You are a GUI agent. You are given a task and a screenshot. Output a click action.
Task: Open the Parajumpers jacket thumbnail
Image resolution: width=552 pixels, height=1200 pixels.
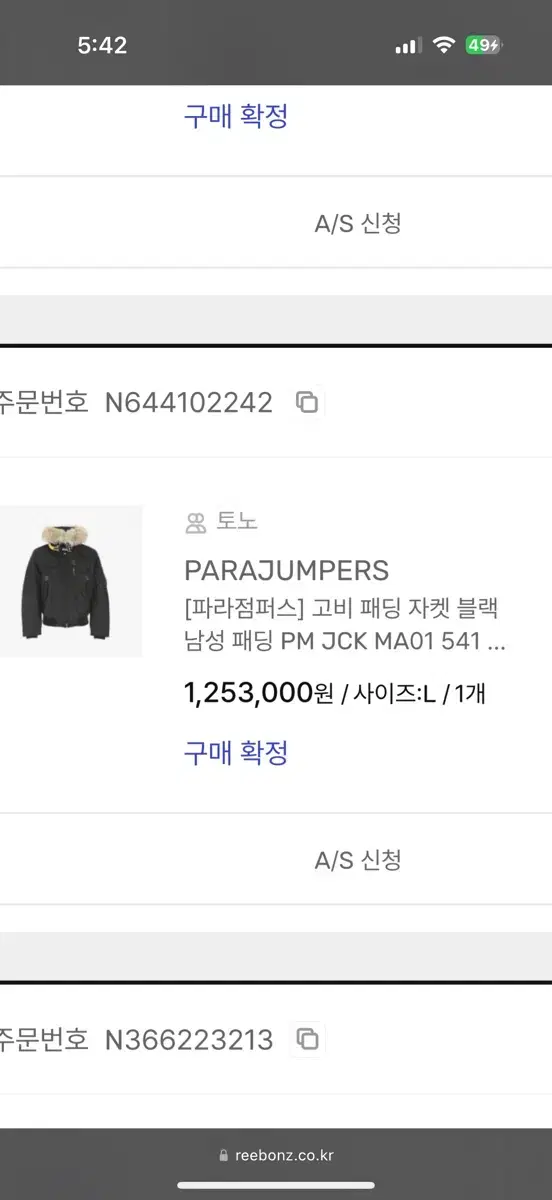click(70, 581)
